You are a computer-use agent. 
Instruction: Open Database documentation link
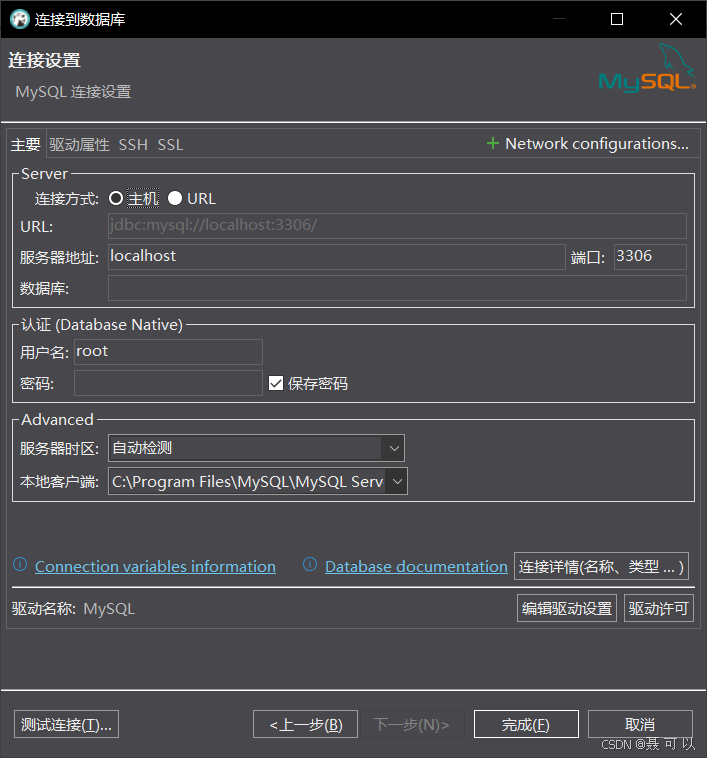[x=416, y=566]
